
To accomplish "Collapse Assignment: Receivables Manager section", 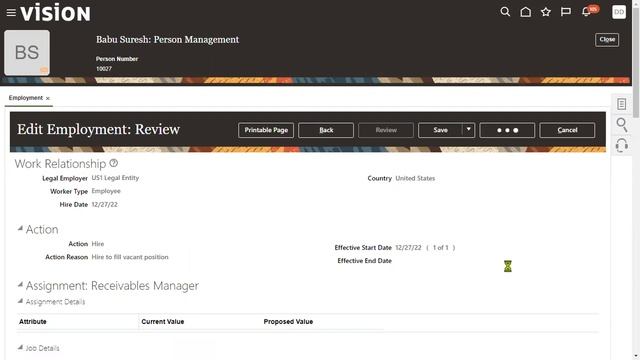I will click(x=20, y=284).
